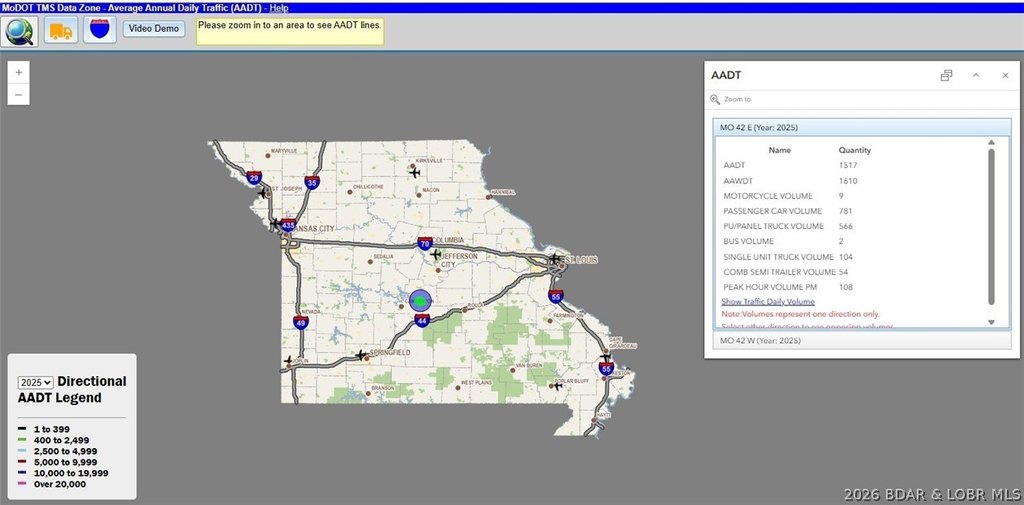Click the orange truck toolbar icon
Image resolution: width=1024 pixels, height=505 pixels.
coord(61,30)
